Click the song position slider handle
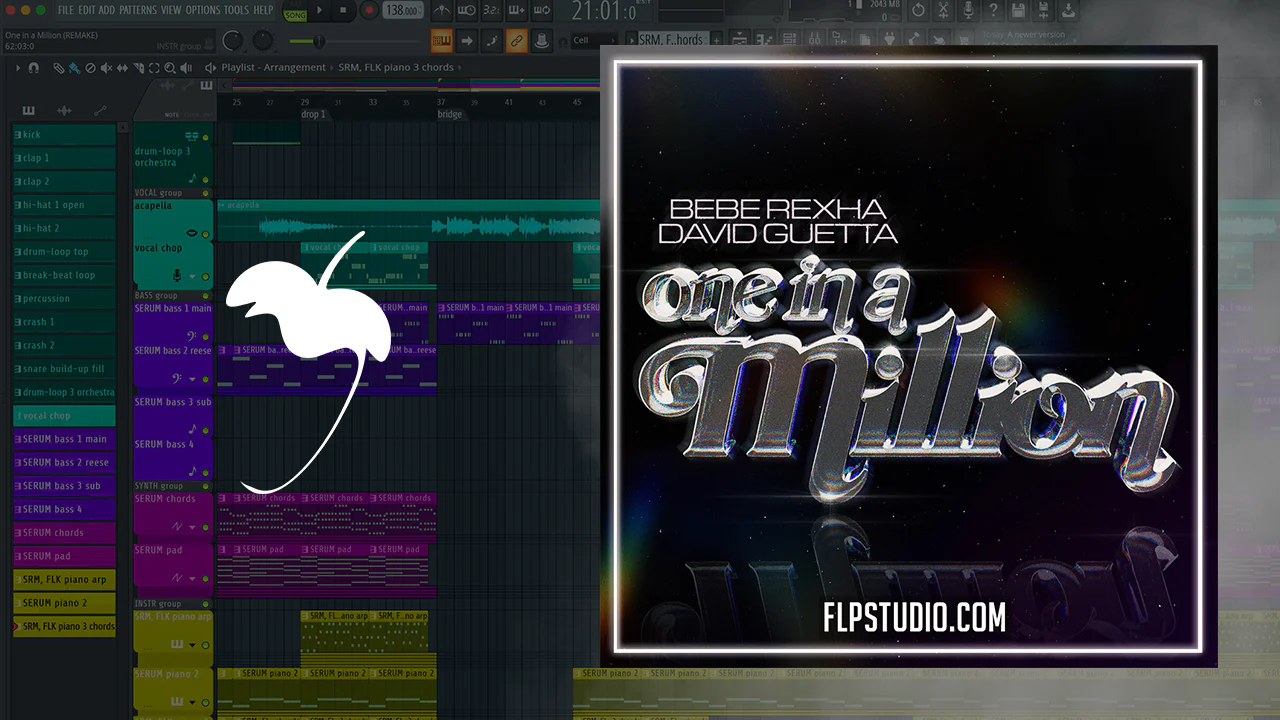The width and height of the screenshot is (1280, 720). 319,41
